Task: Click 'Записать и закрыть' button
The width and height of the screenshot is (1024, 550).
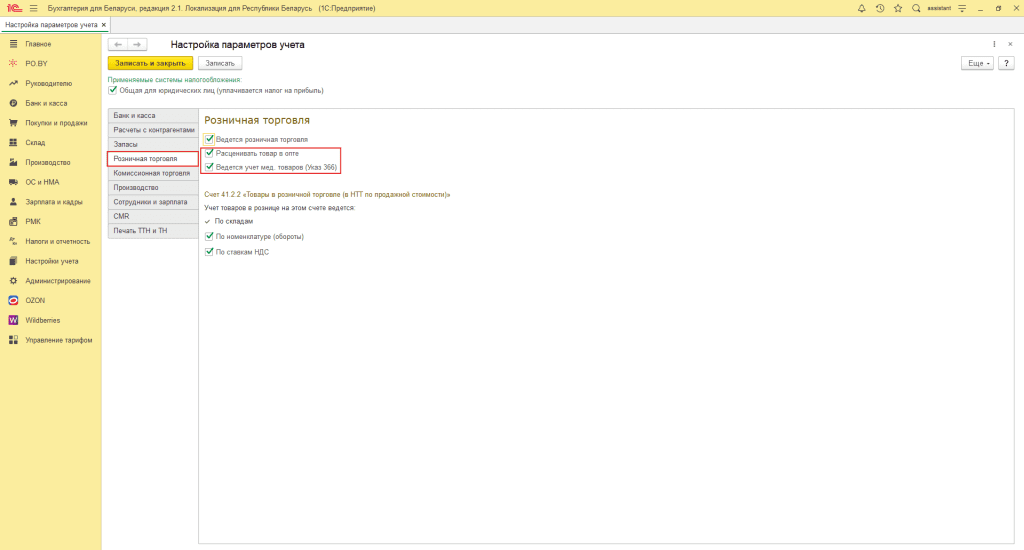Action: click(149, 63)
